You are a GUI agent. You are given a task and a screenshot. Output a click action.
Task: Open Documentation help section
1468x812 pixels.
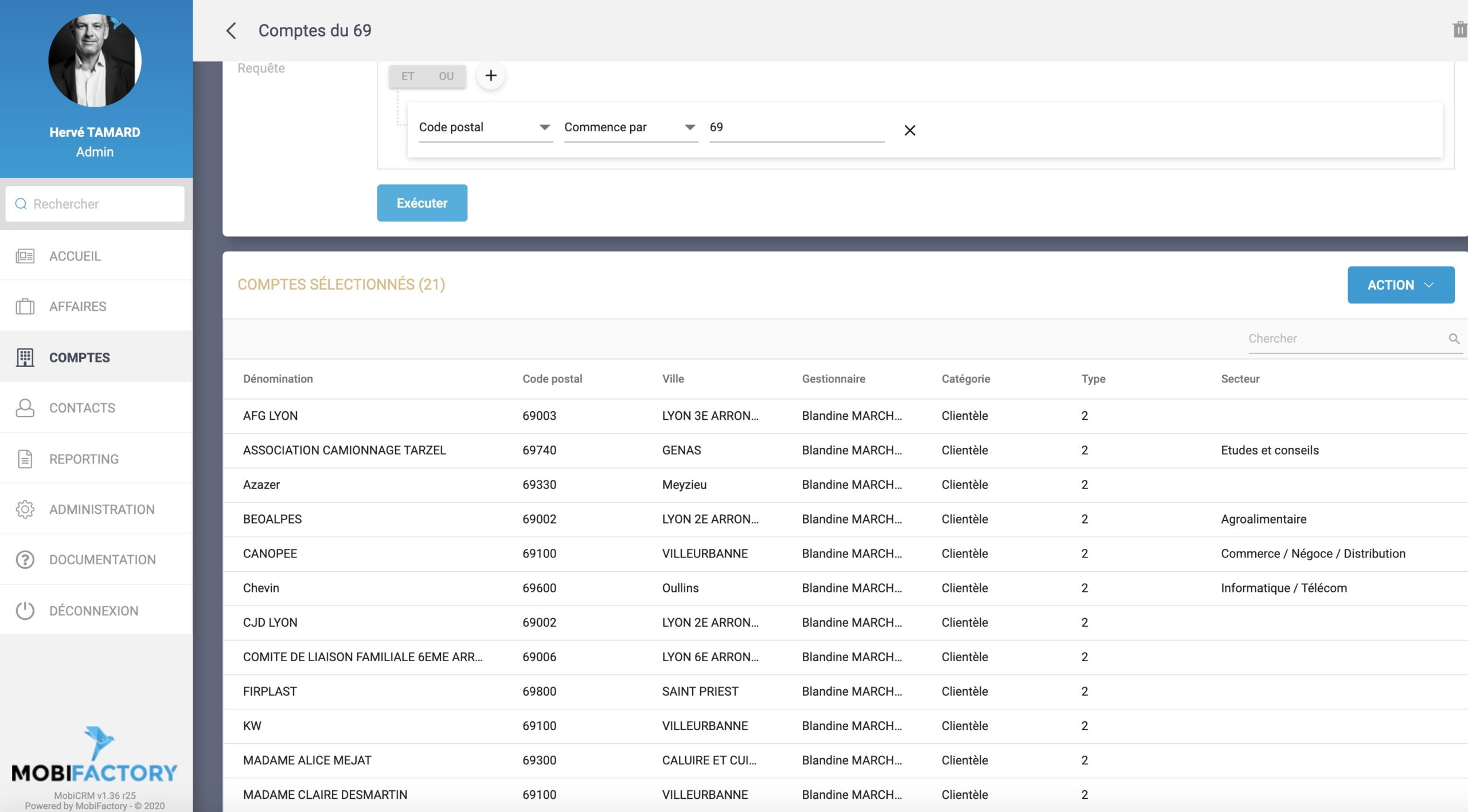coord(102,560)
